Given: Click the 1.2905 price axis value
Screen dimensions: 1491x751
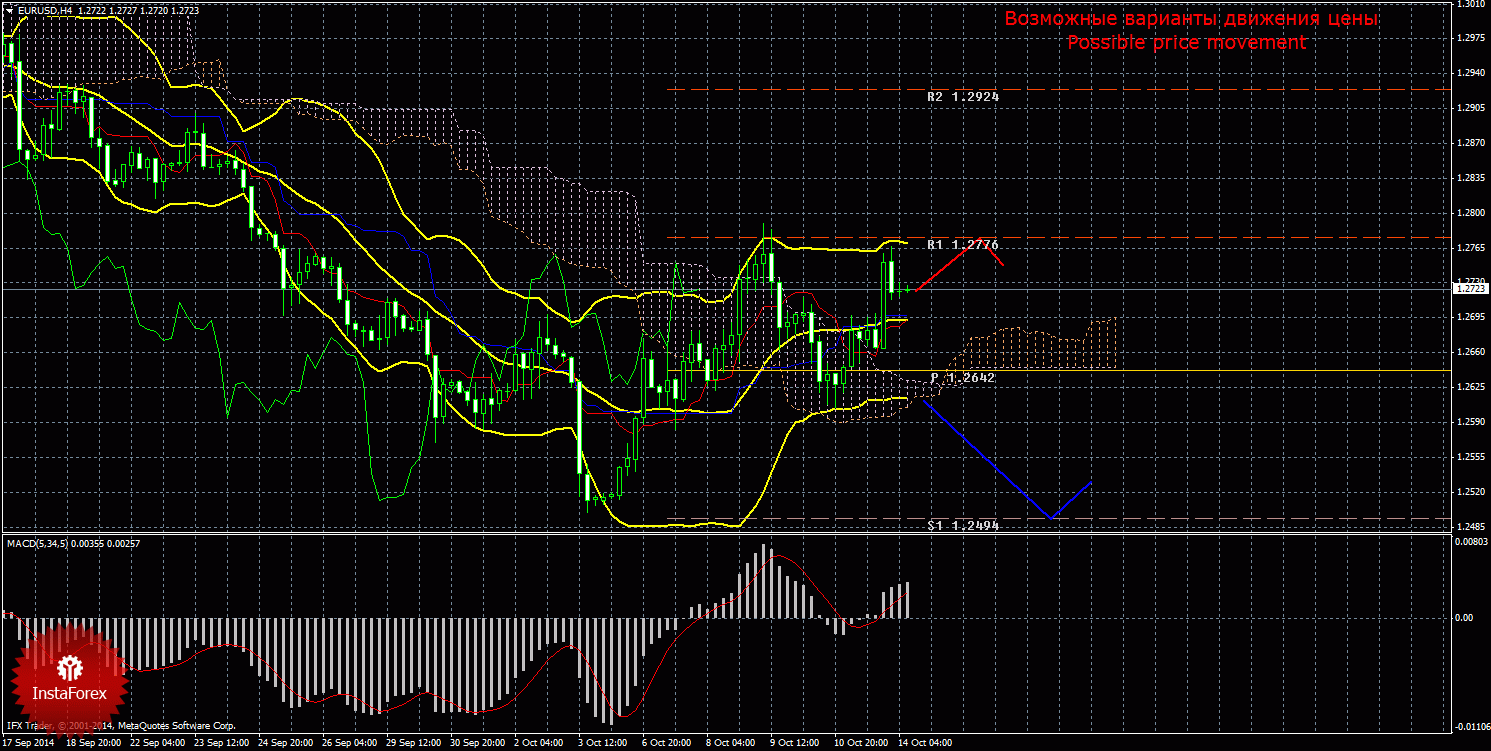Looking at the screenshot, I should pyautogui.click(x=1470, y=109).
